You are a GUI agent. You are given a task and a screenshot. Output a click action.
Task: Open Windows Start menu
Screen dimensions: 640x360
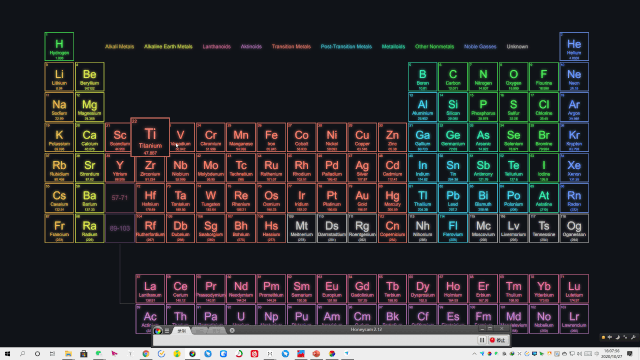click(7, 353)
